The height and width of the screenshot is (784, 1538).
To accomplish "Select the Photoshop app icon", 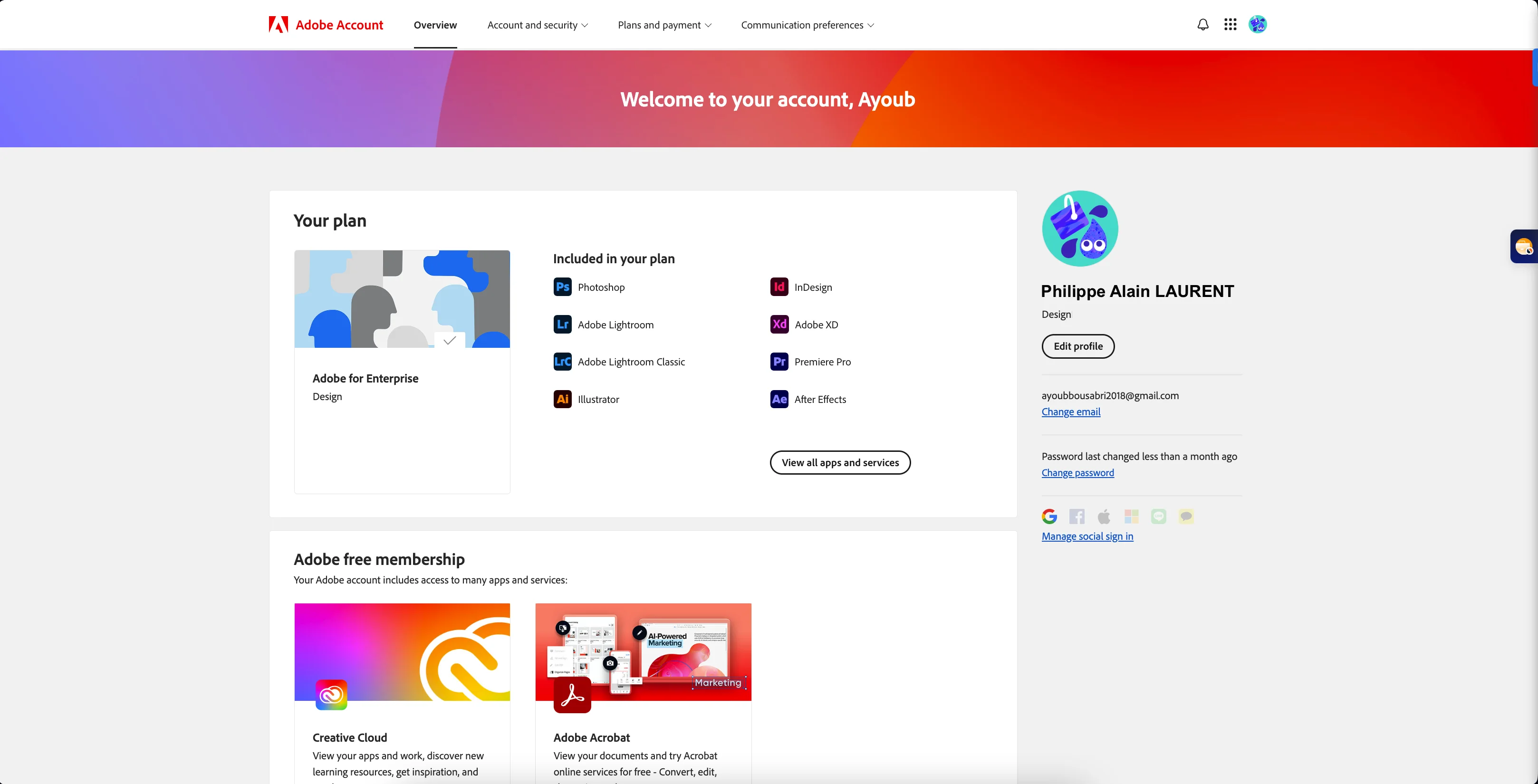I will (562, 287).
